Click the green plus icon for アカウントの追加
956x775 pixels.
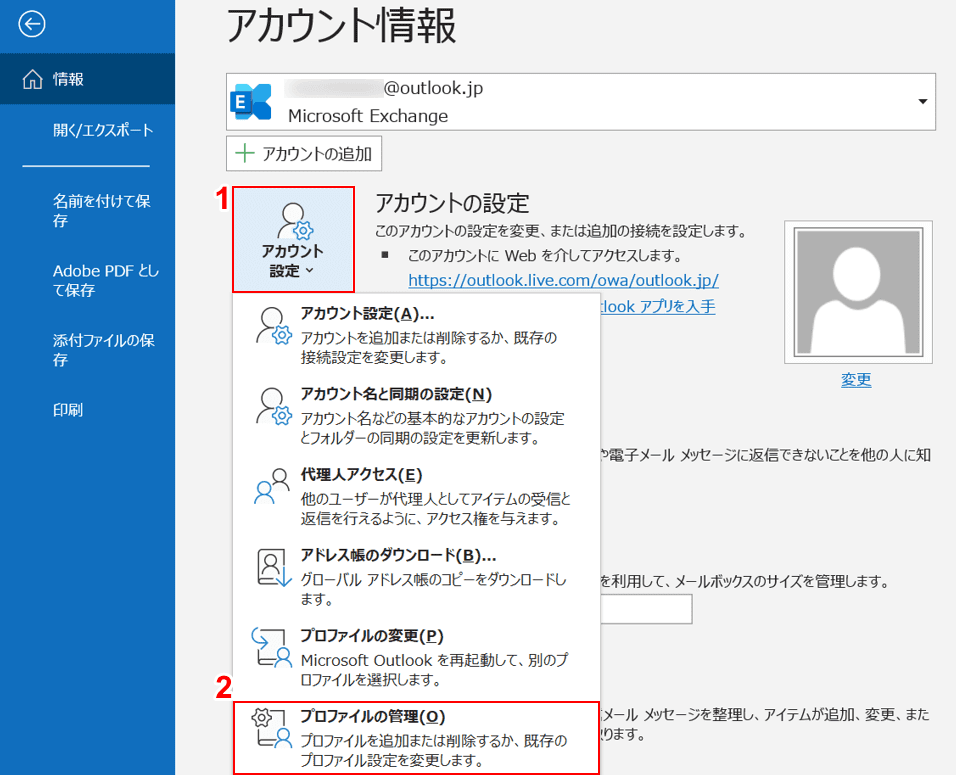tap(244, 153)
